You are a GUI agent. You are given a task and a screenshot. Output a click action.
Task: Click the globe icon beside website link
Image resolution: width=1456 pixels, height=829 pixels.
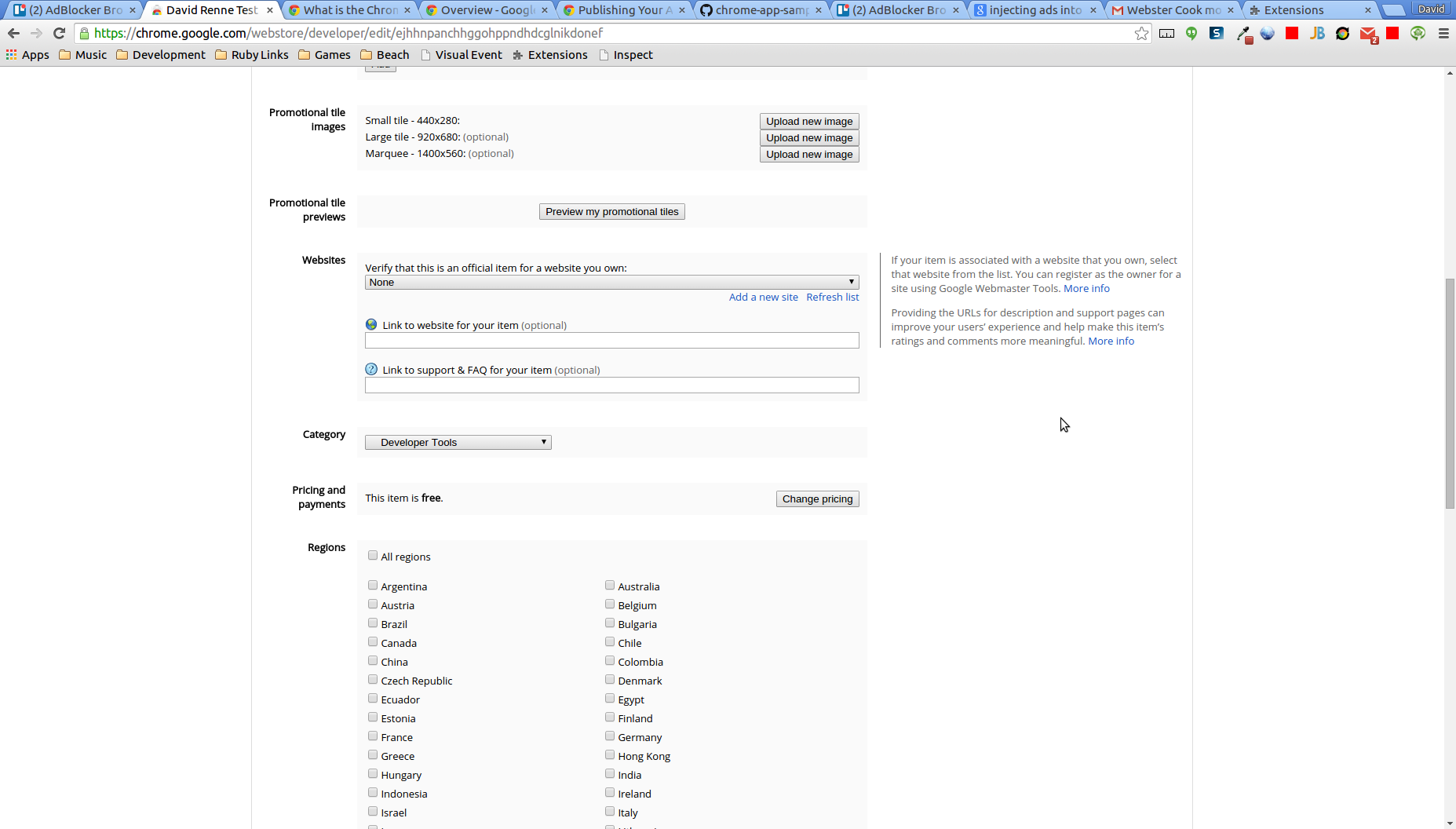pos(371,324)
